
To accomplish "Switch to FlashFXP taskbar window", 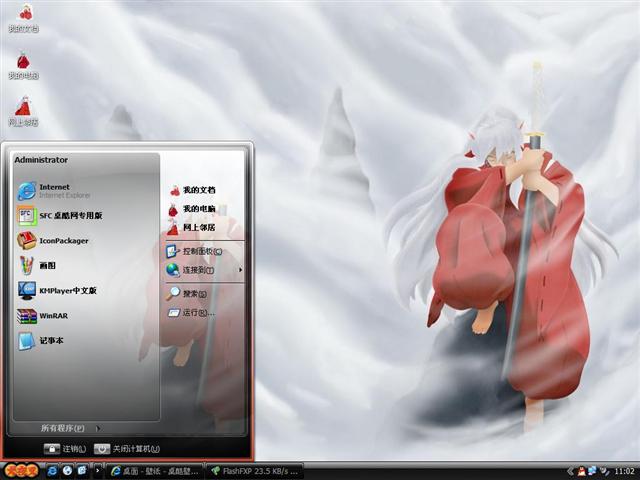I will pyautogui.click(x=255, y=471).
